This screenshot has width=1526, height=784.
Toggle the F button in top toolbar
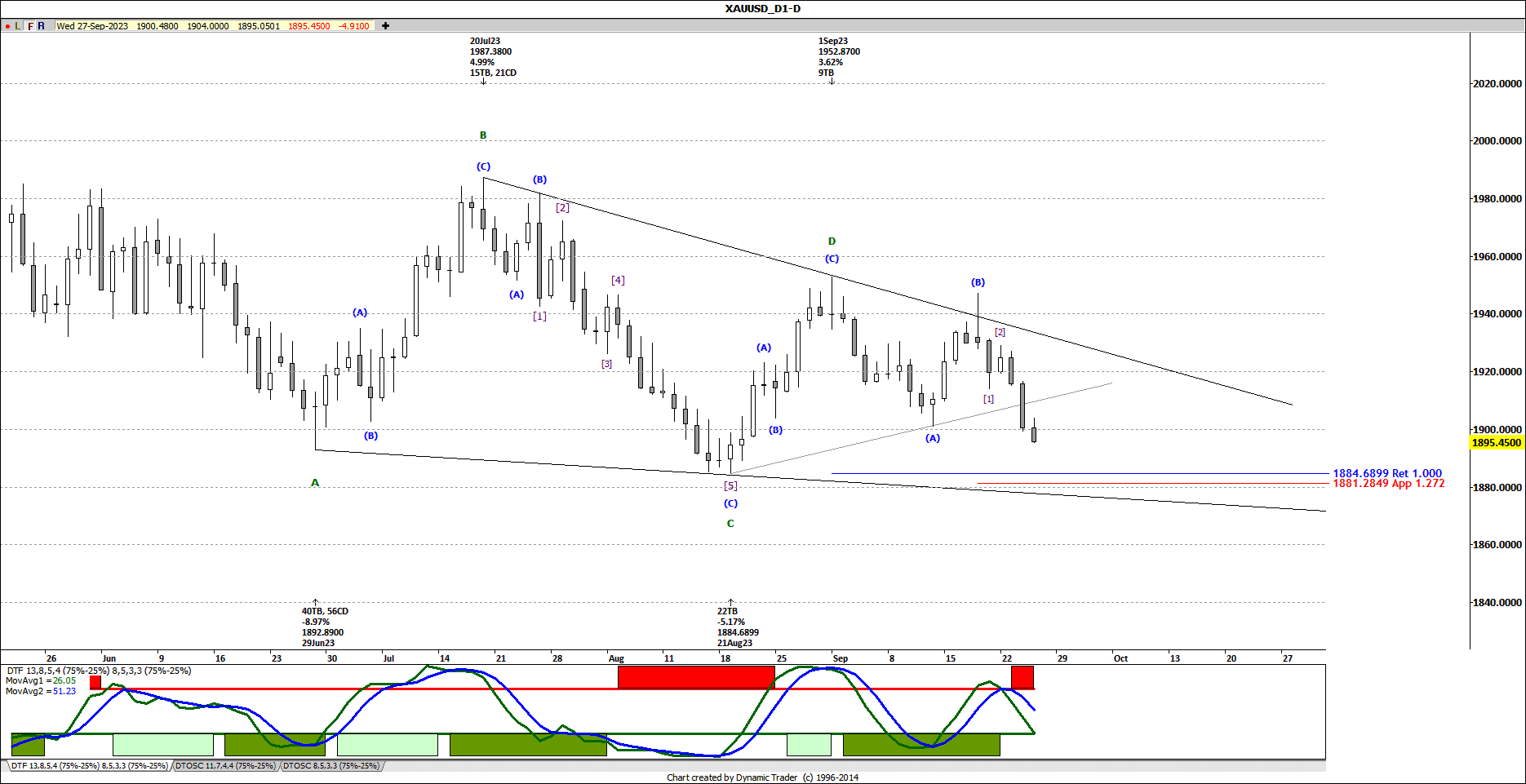(30, 26)
